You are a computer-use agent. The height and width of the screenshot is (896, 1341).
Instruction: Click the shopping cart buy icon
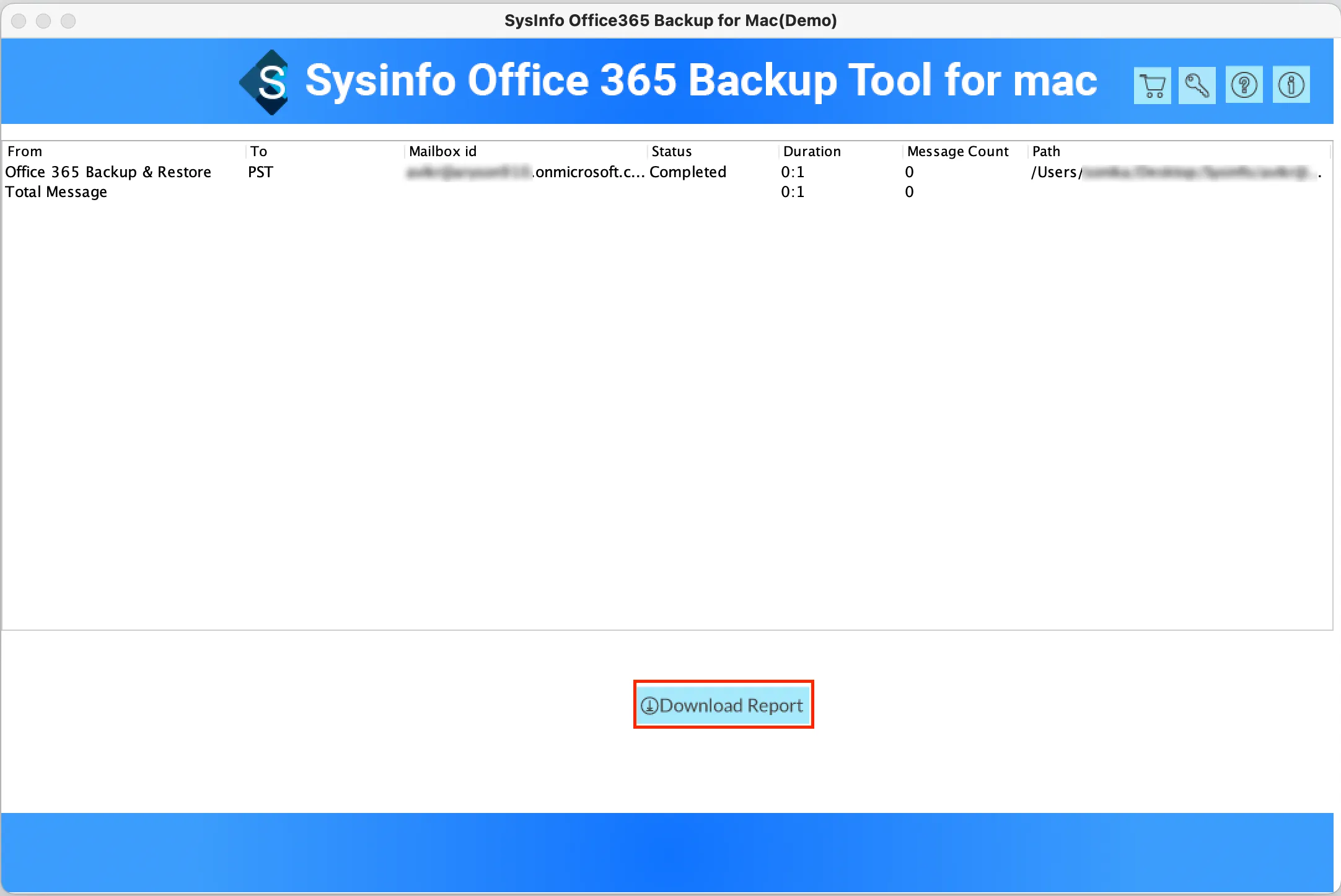click(1152, 86)
